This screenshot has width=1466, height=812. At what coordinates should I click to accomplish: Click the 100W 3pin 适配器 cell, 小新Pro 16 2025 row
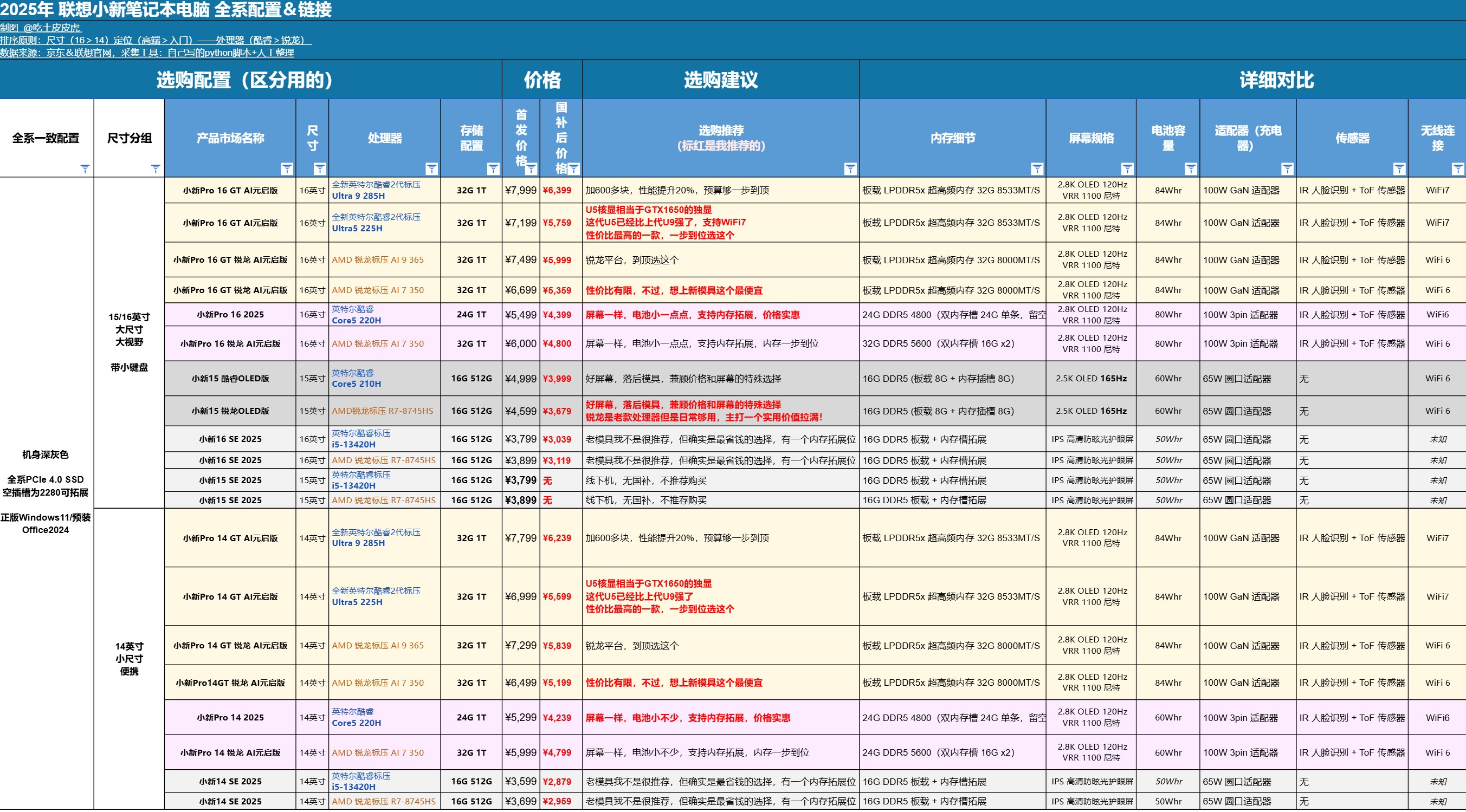pyautogui.click(x=1248, y=314)
